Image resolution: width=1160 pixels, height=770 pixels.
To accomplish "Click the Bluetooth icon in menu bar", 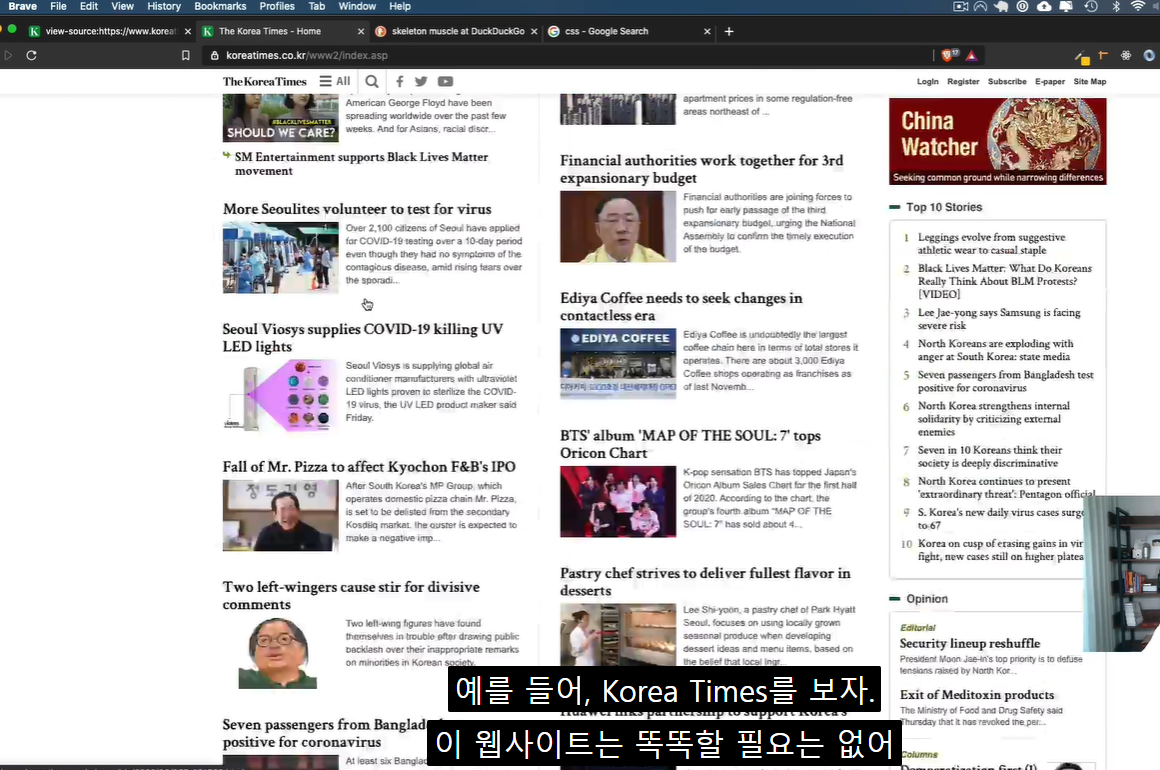I will pos(1116,6).
